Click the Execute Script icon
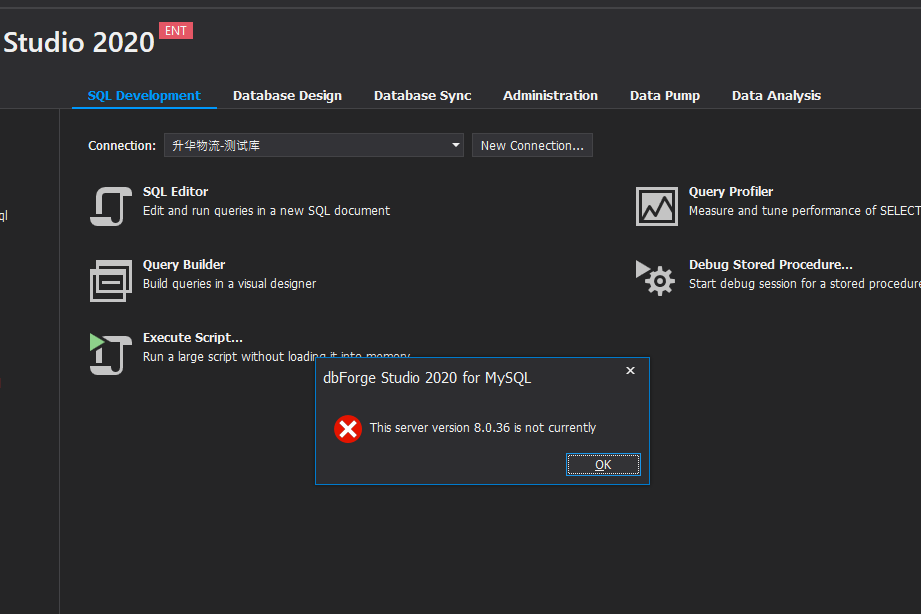 (110, 354)
